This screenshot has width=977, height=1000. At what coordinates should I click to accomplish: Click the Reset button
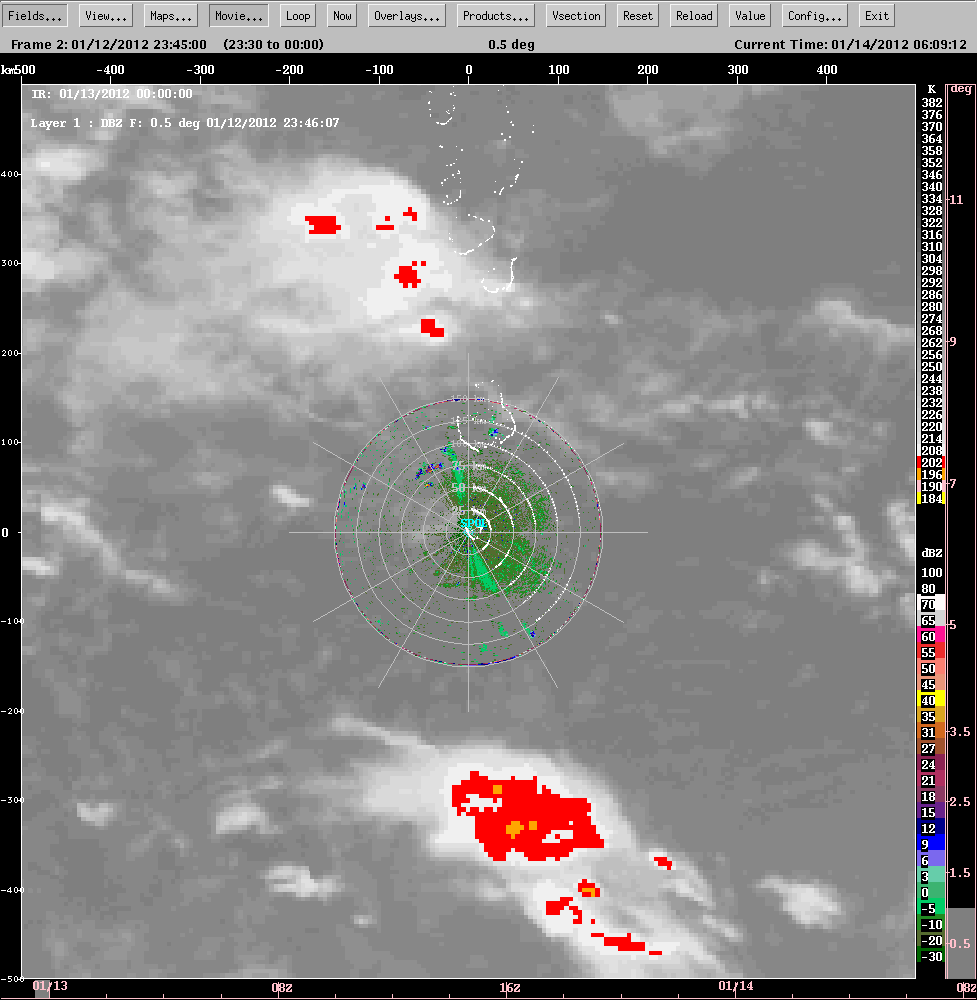pyautogui.click(x=638, y=16)
